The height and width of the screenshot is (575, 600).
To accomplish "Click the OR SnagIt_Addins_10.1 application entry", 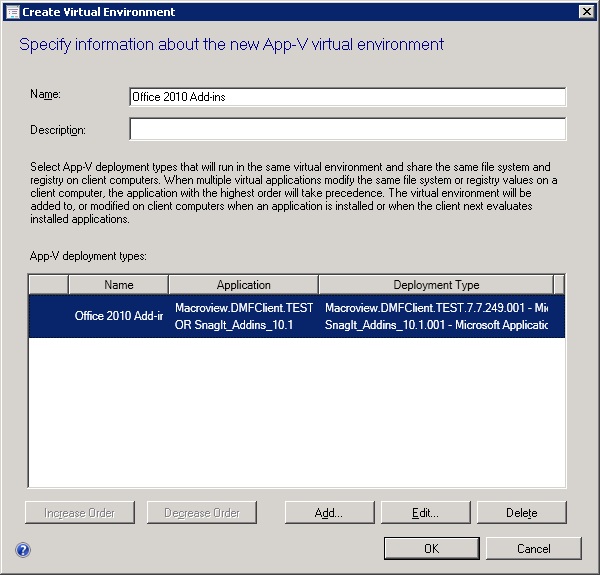I will click(x=233, y=325).
